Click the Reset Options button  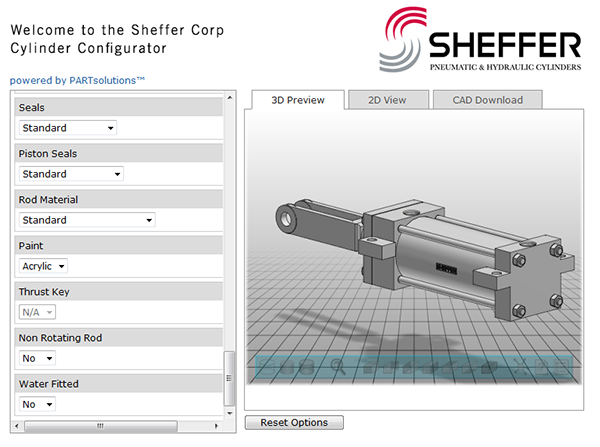294,423
